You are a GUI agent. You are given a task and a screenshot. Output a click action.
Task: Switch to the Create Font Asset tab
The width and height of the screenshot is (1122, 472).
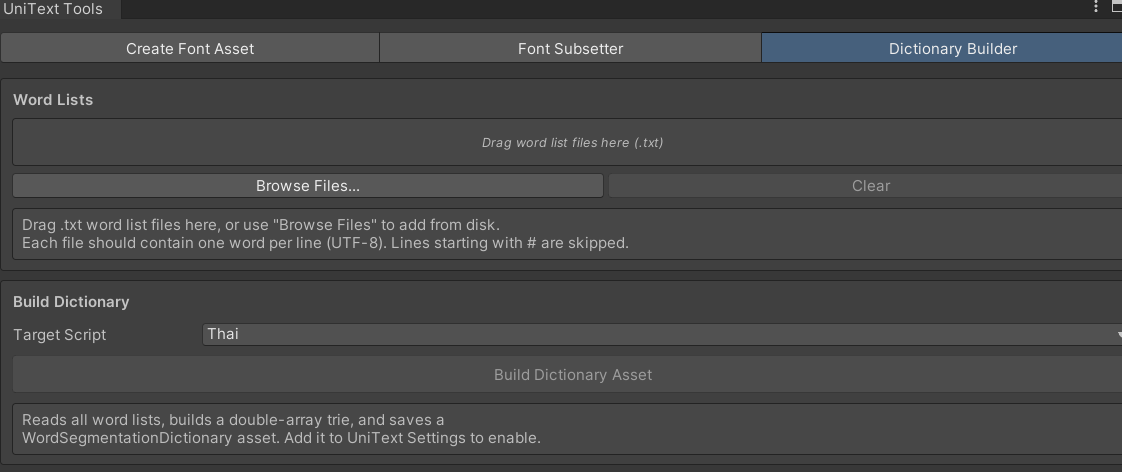pyautogui.click(x=190, y=49)
